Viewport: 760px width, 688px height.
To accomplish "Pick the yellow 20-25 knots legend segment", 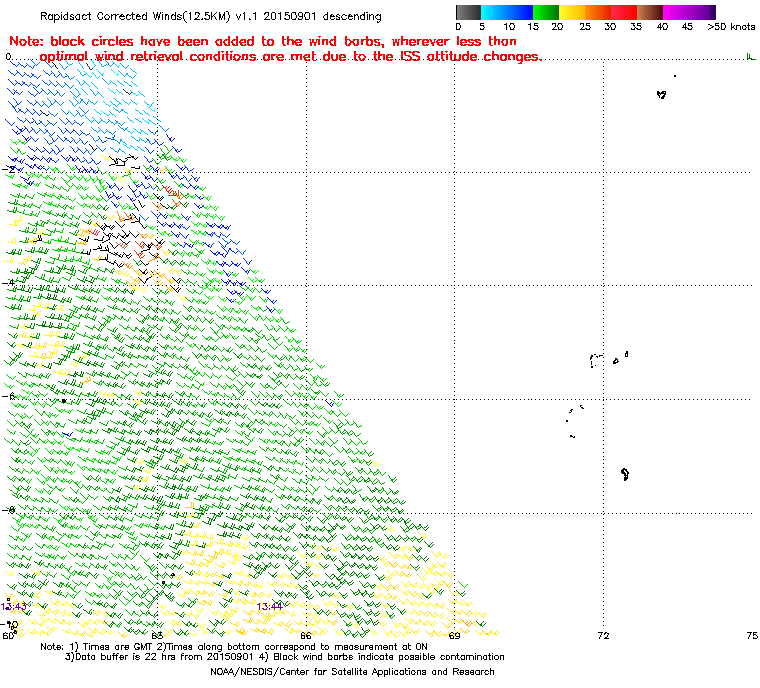I will (x=572, y=12).
